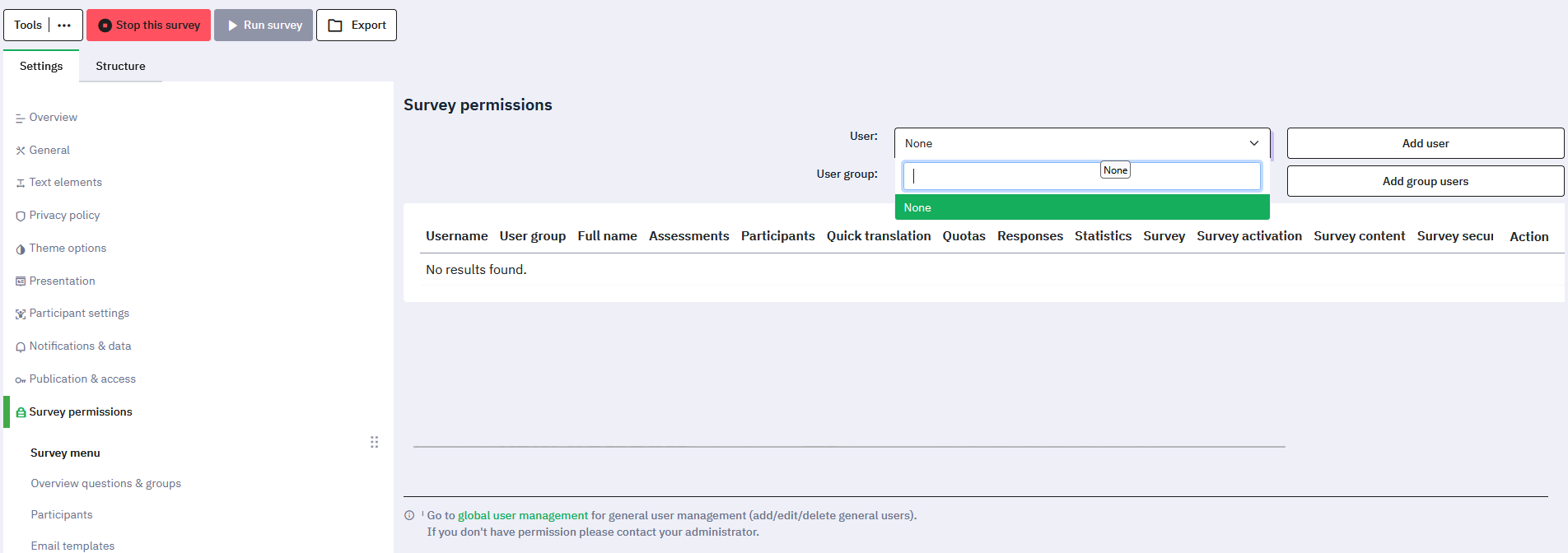1568x553 pixels.
Task: Open Text elements settings
Action: coord(66,183)
